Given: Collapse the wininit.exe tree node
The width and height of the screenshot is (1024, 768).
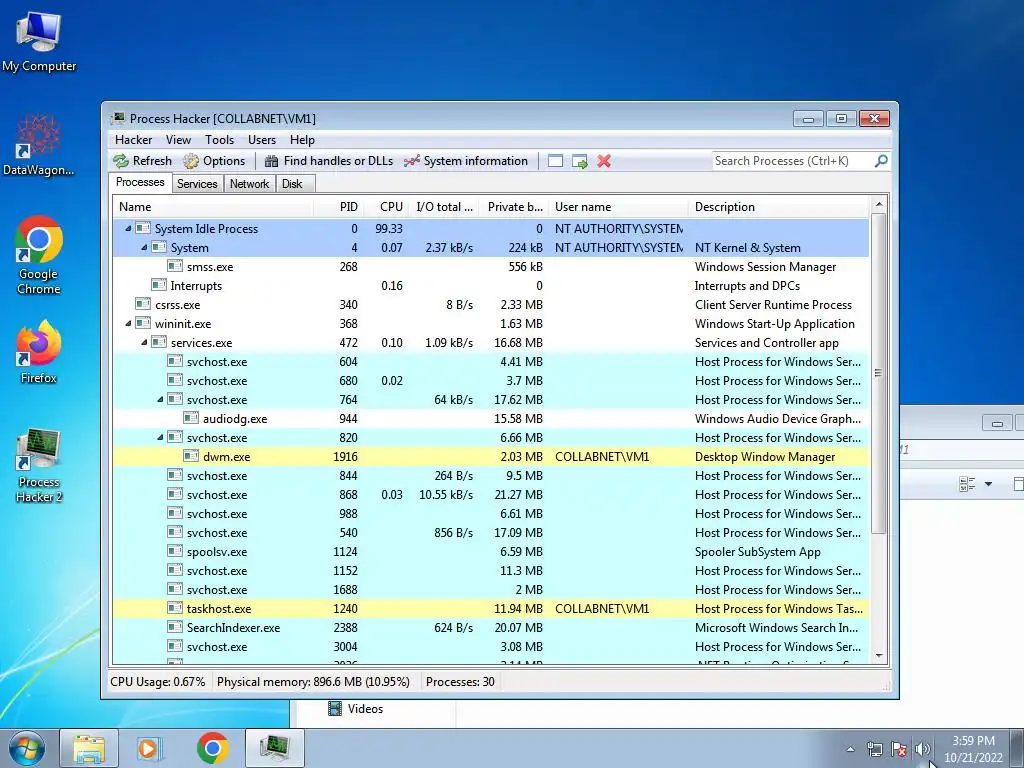Looking at the screenshot, I should point(129,323).
